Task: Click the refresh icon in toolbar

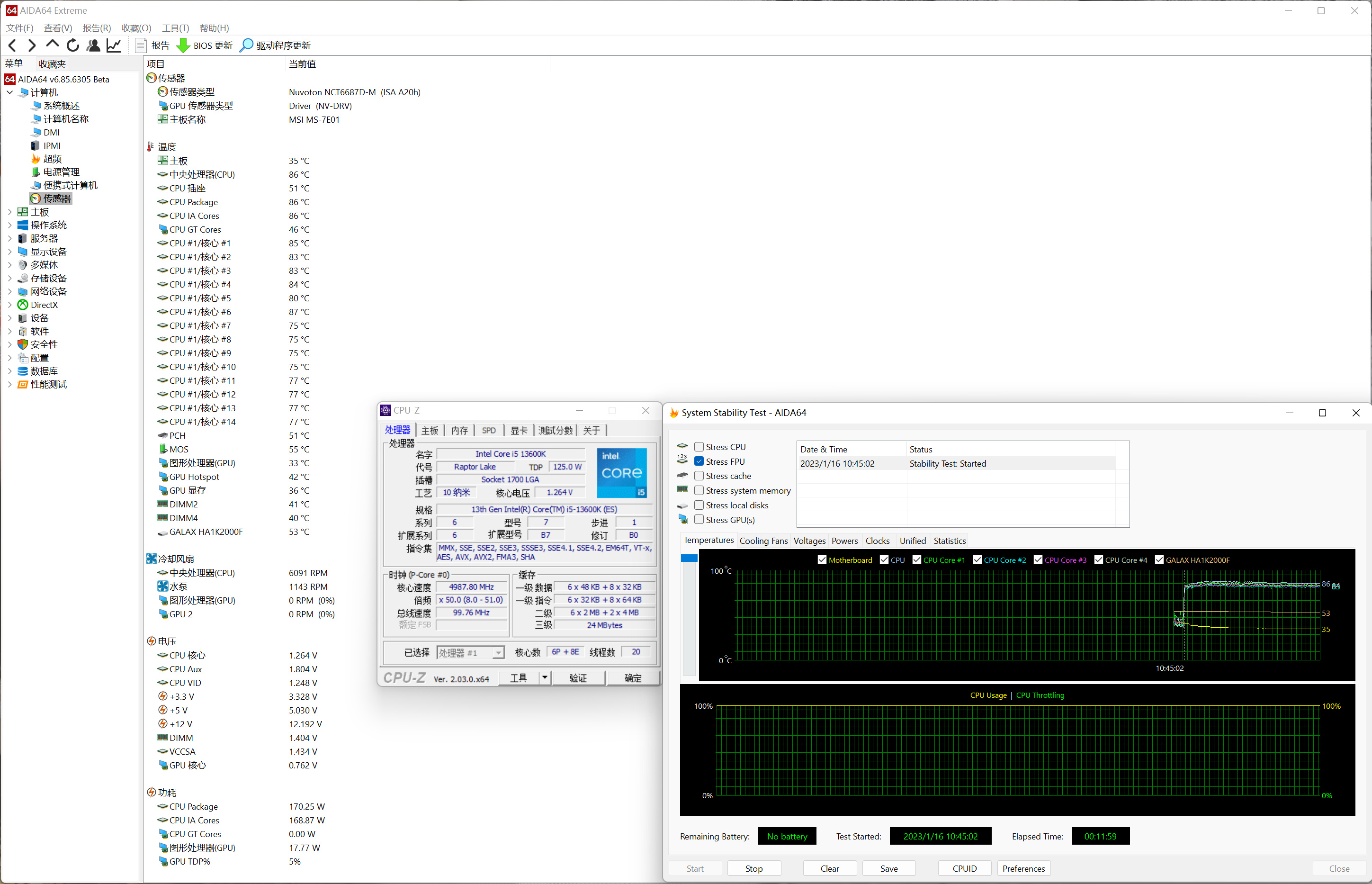Action: tap(73, 45)
